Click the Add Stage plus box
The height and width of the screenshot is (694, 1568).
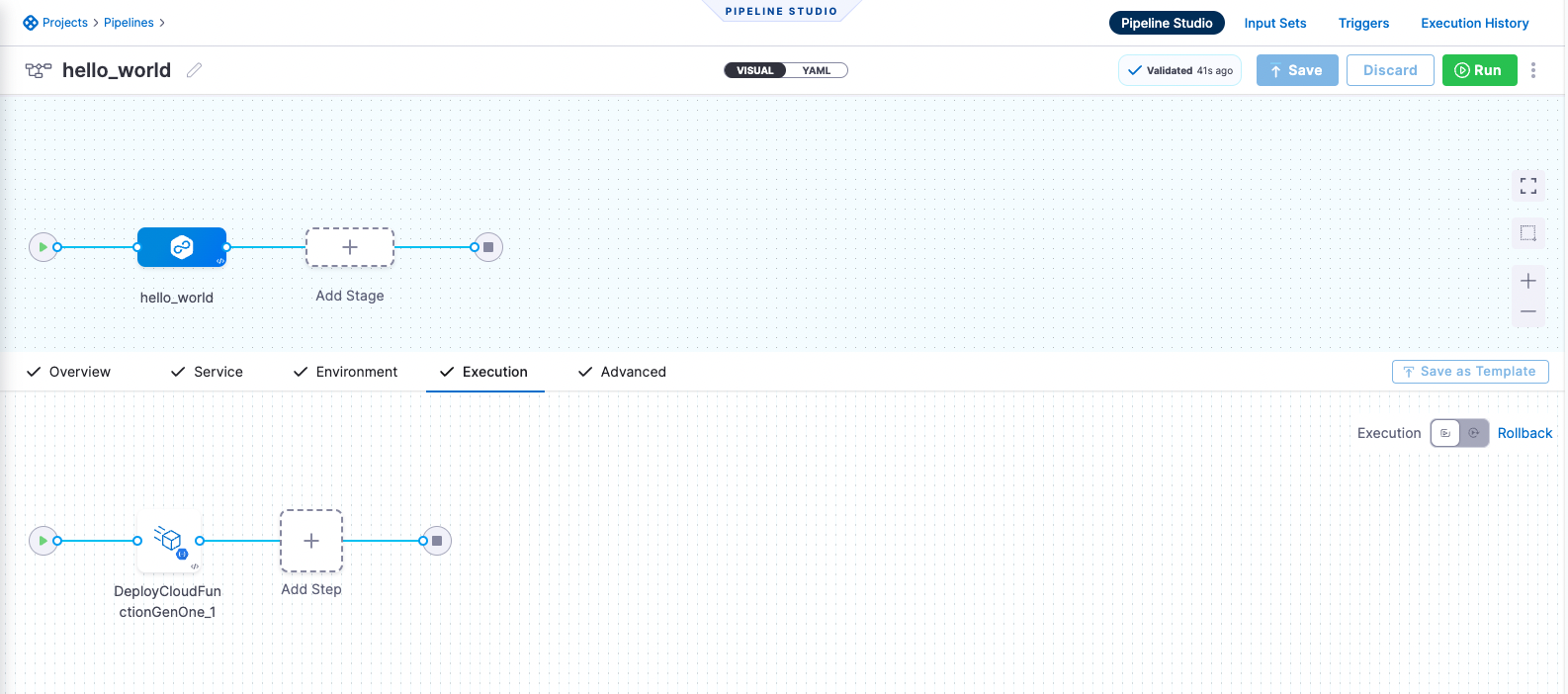click(349, 247)
